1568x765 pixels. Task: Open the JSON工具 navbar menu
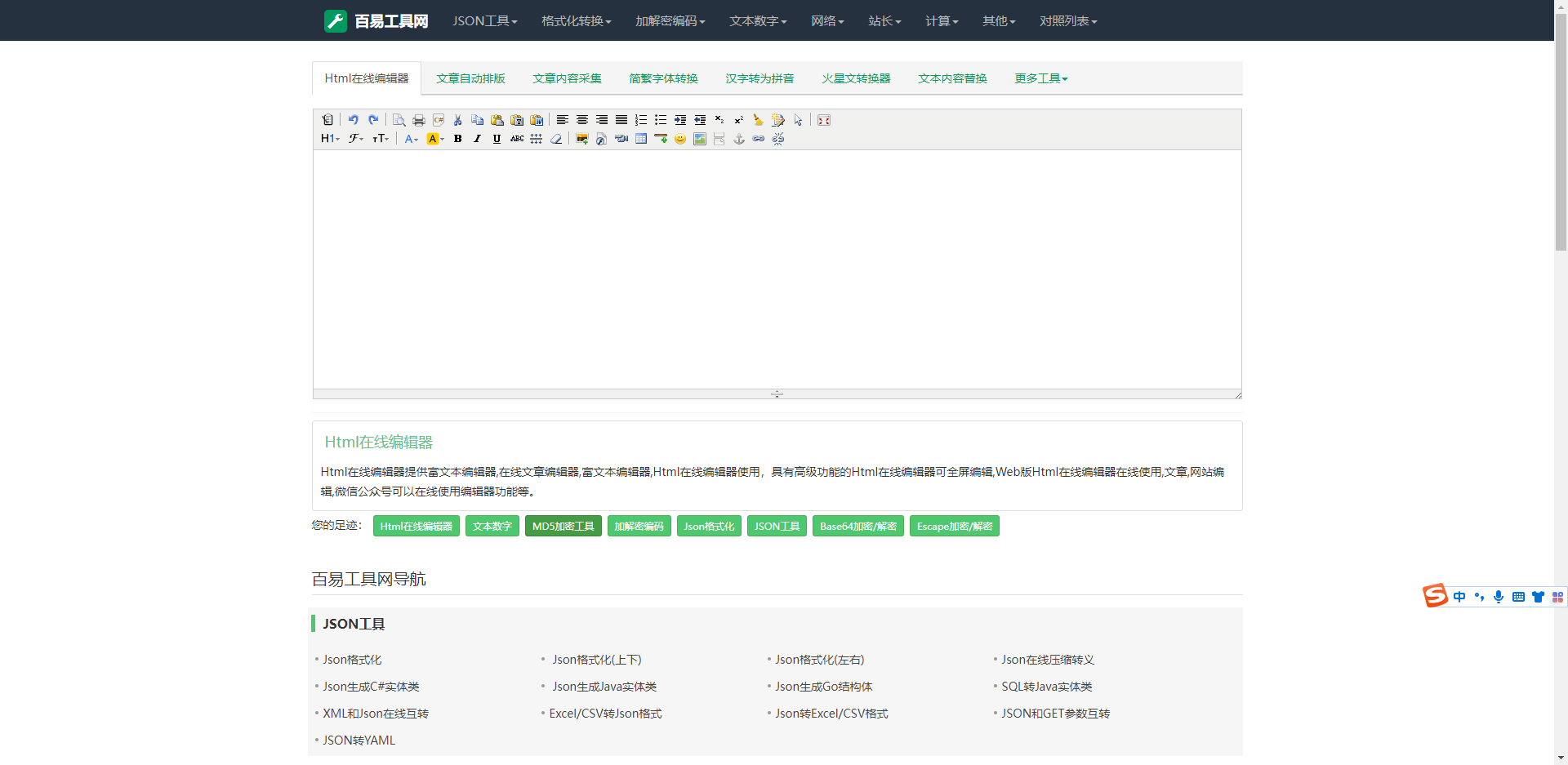tap(484, 20)
